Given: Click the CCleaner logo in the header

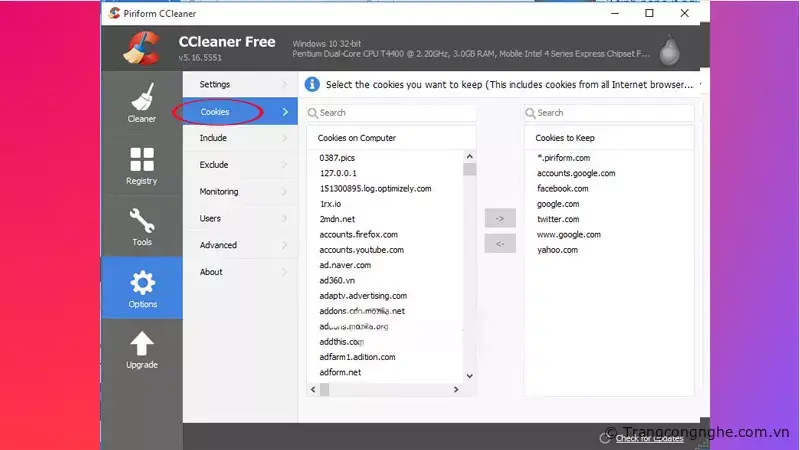Looking at the screenshot, I should click(x=142, y=48).
